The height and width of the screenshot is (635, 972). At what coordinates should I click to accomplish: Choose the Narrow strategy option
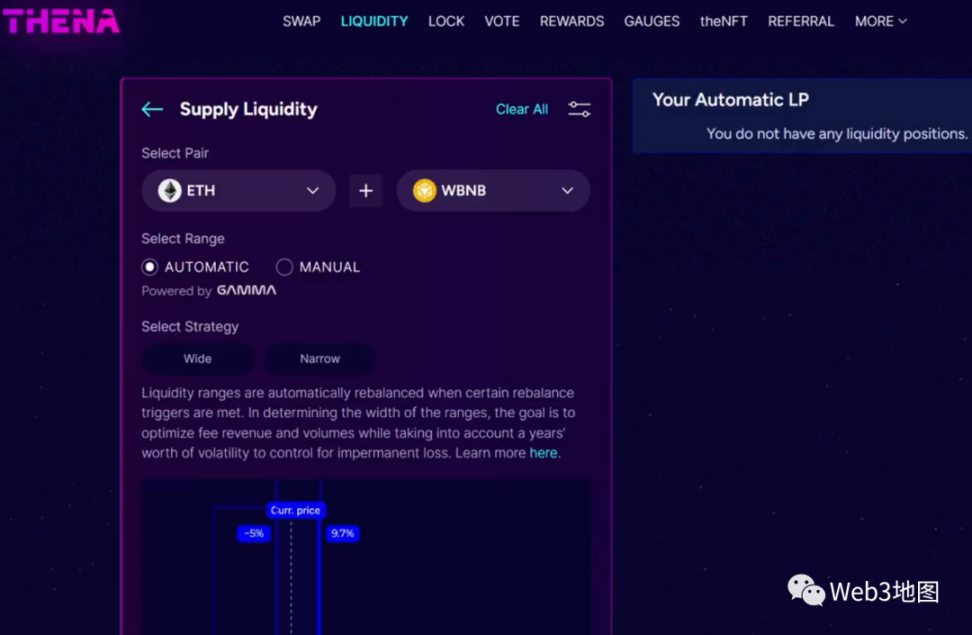[x=320, y=358]
